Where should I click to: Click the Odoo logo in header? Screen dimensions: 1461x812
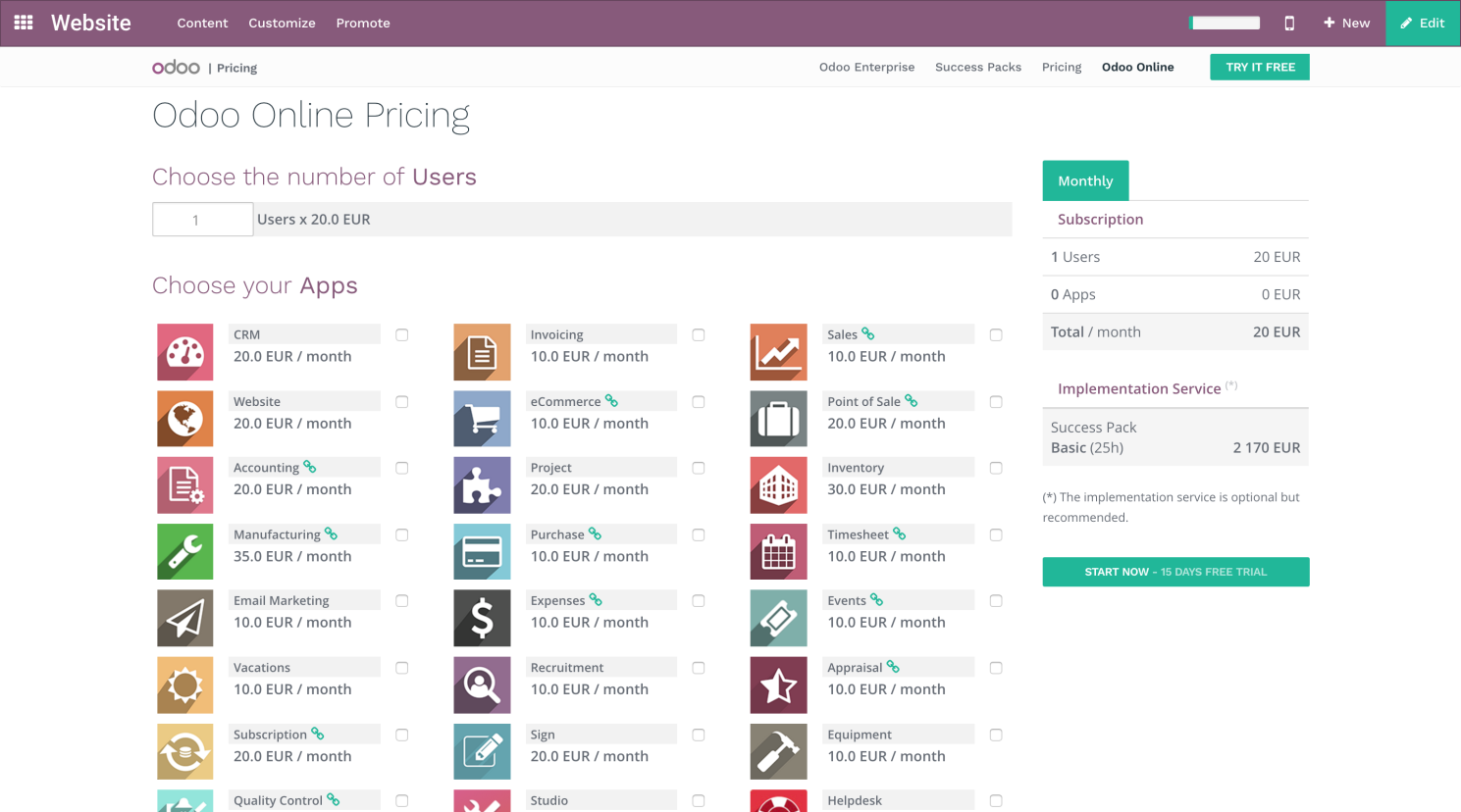point(176,67)
